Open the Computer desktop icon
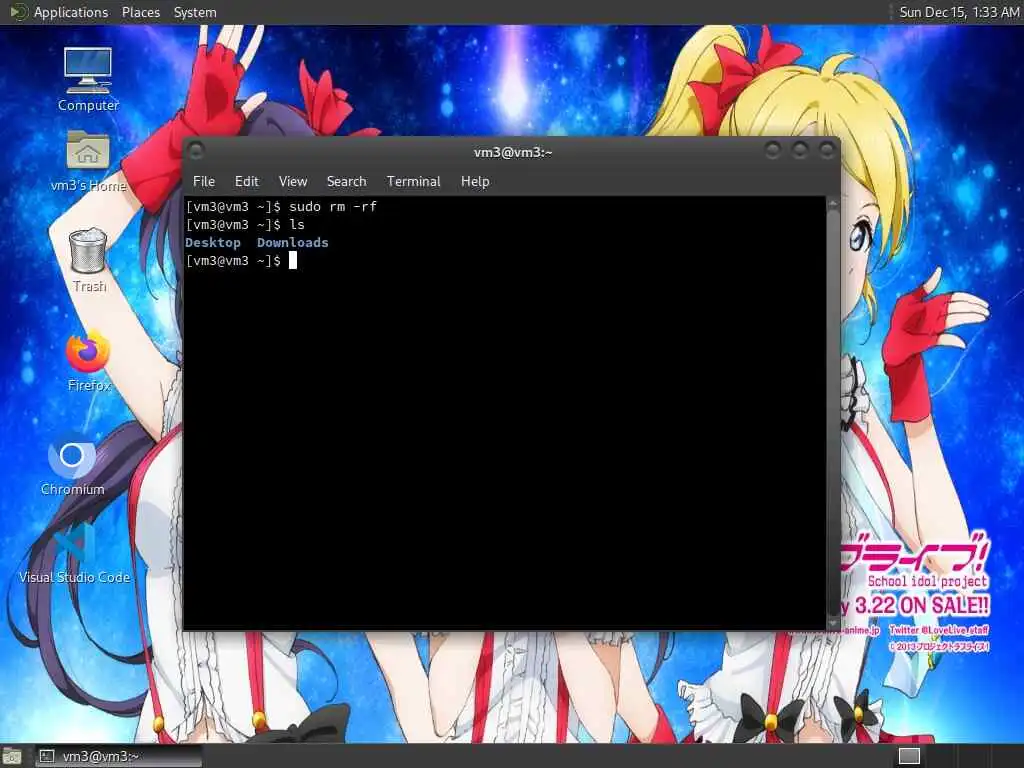1024x768 pixels. pos(88,78)
